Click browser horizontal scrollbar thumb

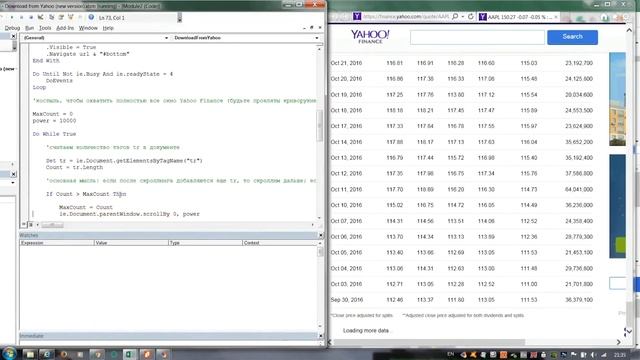[429, 342]
